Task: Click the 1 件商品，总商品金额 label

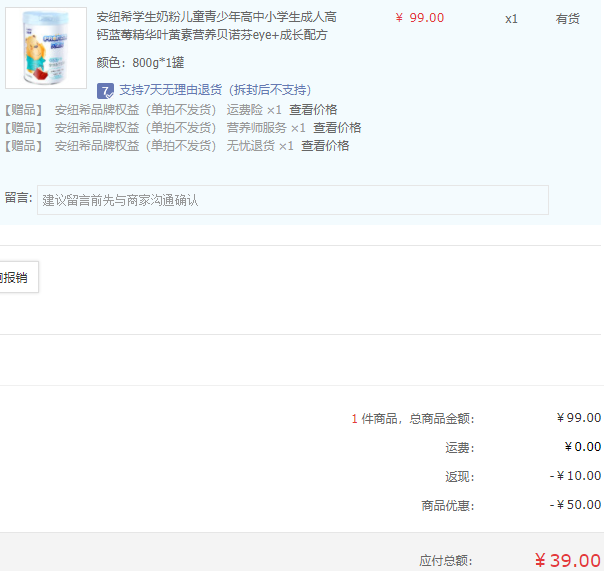Action: pos(413,419)
